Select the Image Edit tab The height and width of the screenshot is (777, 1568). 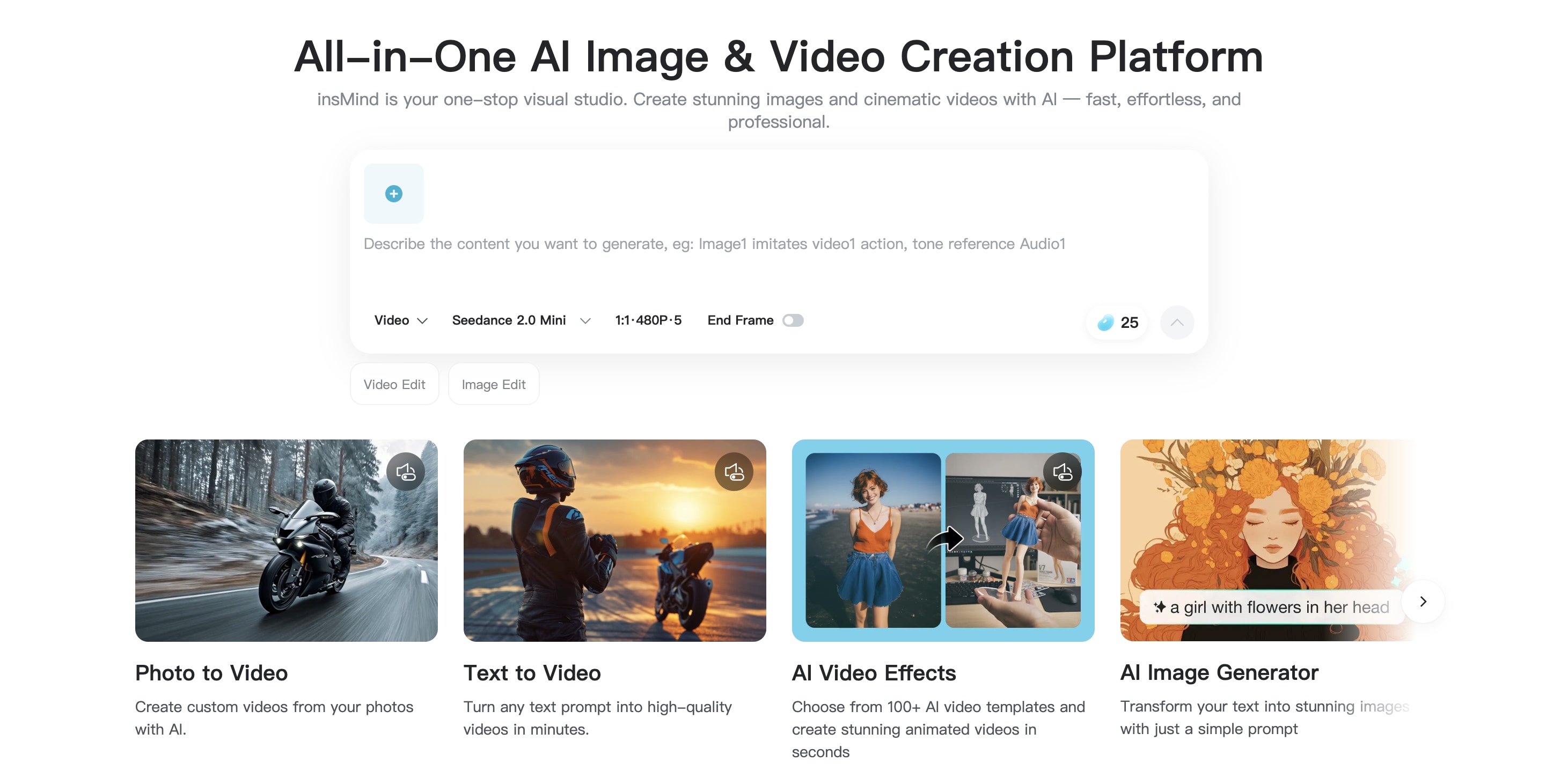click(x=494, y=384)
